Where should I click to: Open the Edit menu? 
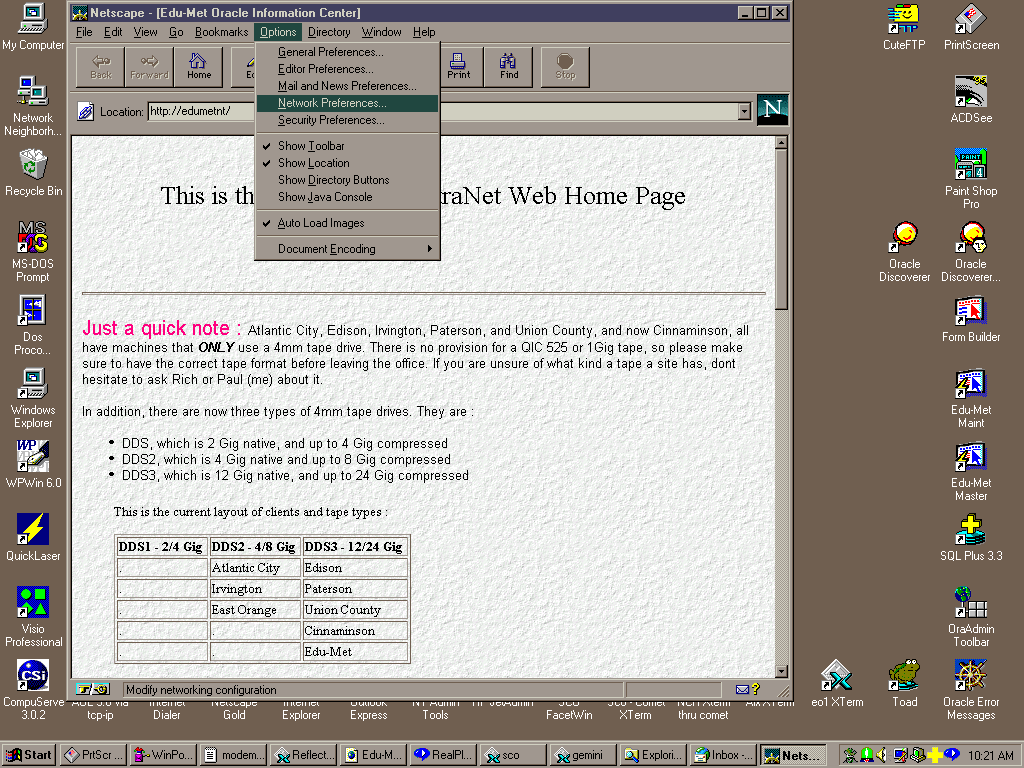click(113, 32)
